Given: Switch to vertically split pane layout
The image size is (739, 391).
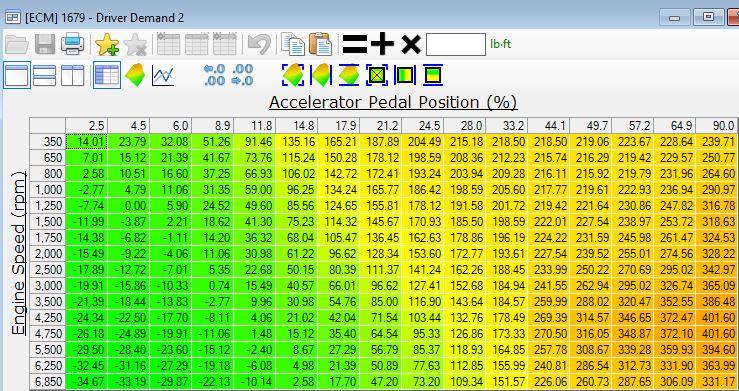Looking at the screenshot, I should click(x=73, y=75).
